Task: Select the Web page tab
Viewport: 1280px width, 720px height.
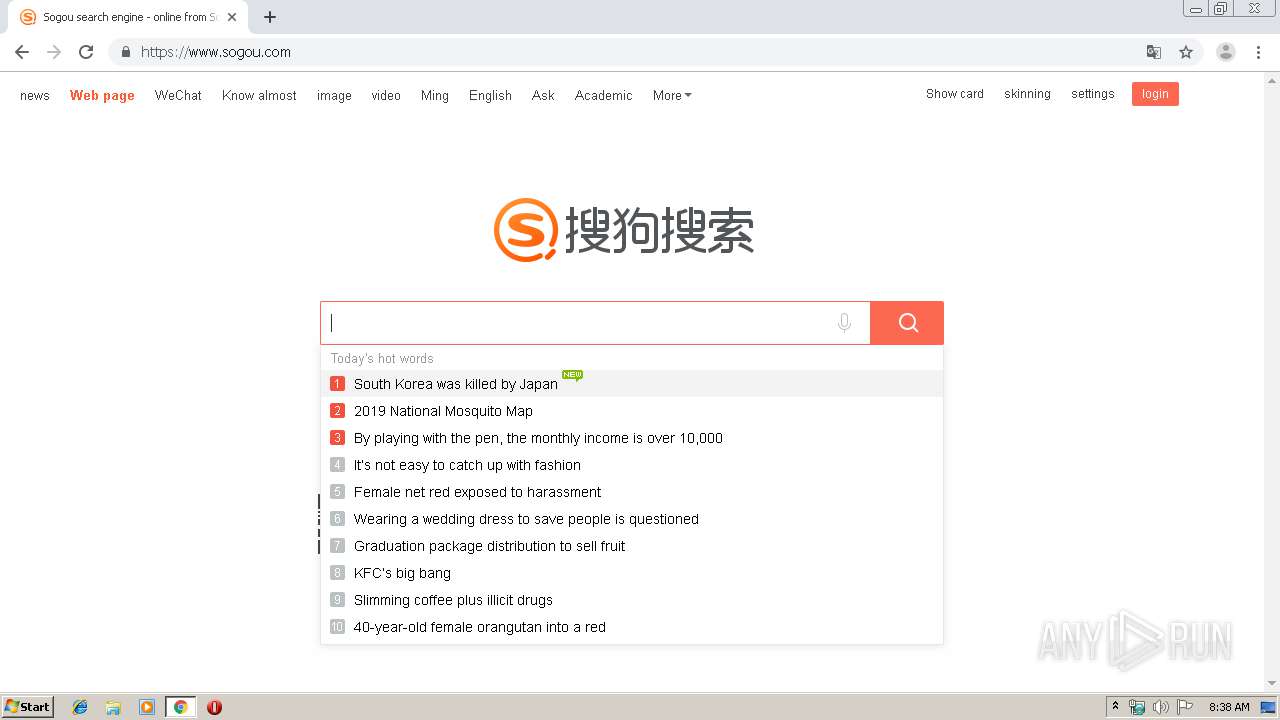Action: [102, 95]
